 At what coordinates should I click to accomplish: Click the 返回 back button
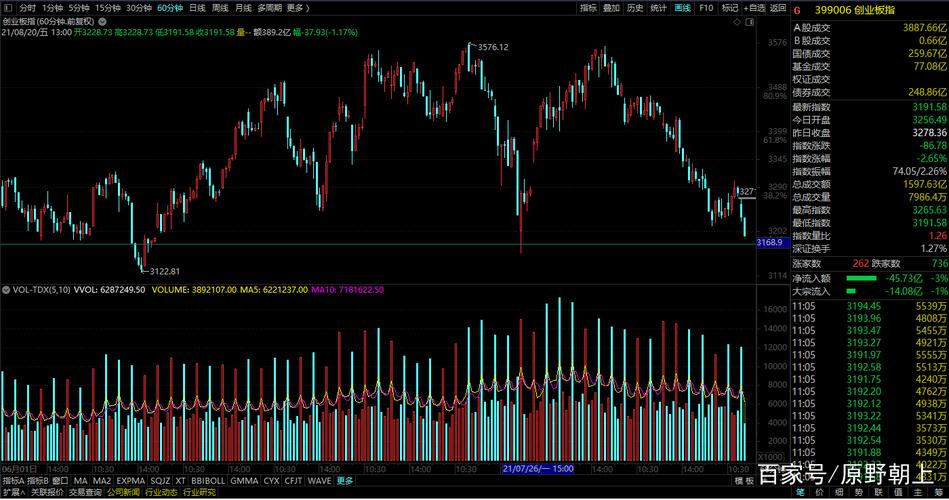pyautogui.click(x=777, y=7)
